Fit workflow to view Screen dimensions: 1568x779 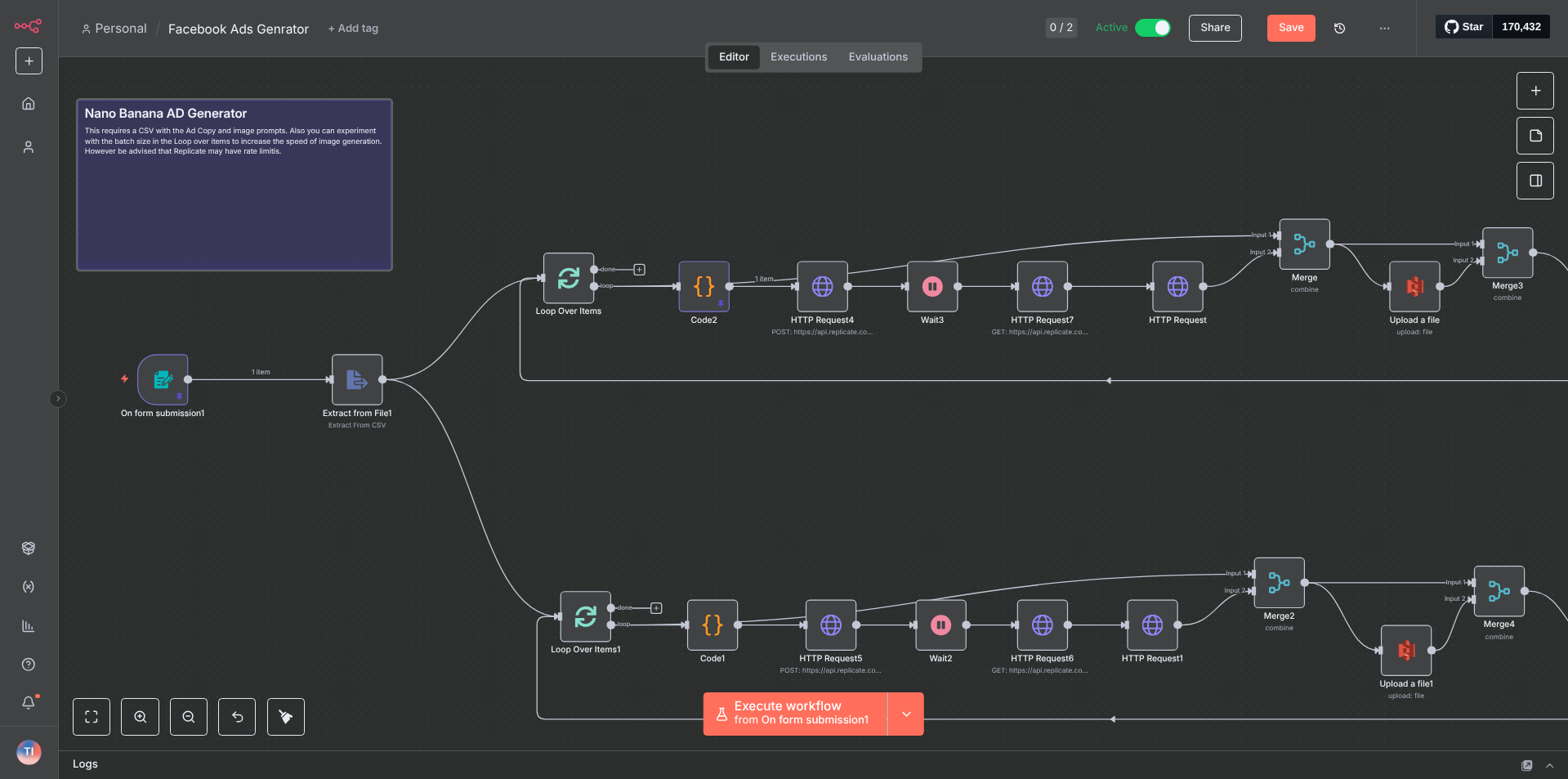point(92,717)
